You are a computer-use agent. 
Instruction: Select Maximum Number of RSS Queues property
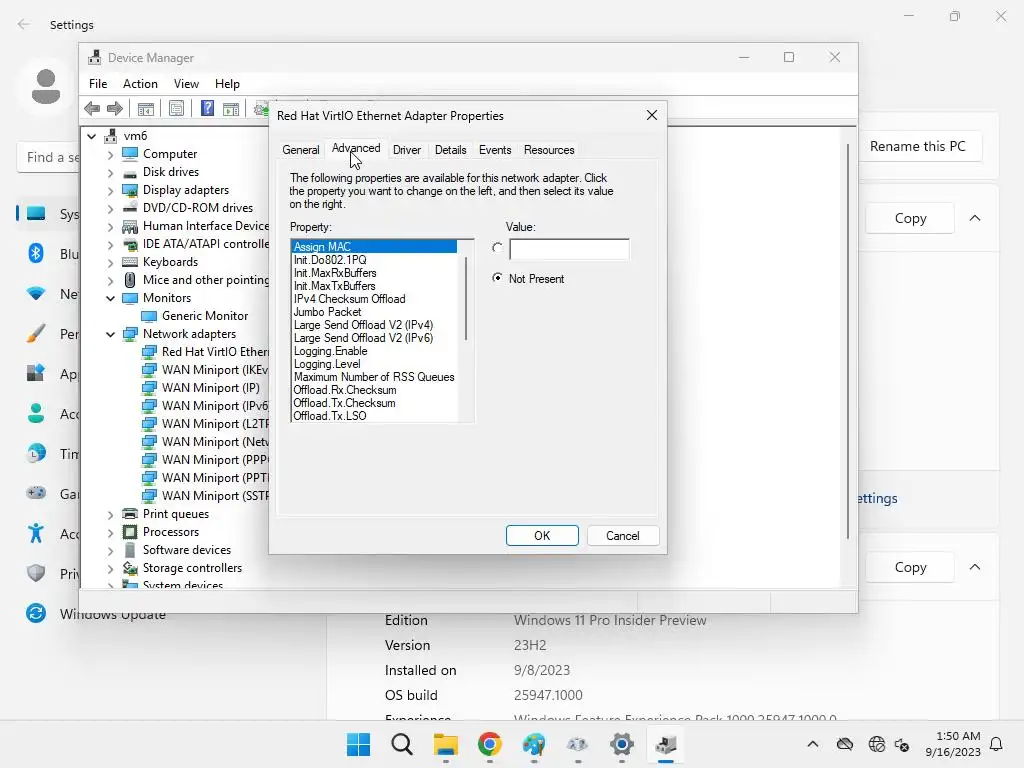click(374, 377)
